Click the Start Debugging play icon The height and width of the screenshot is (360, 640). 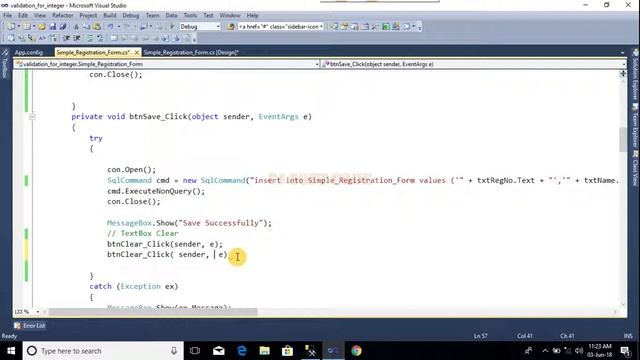click(x=172, y=27)
